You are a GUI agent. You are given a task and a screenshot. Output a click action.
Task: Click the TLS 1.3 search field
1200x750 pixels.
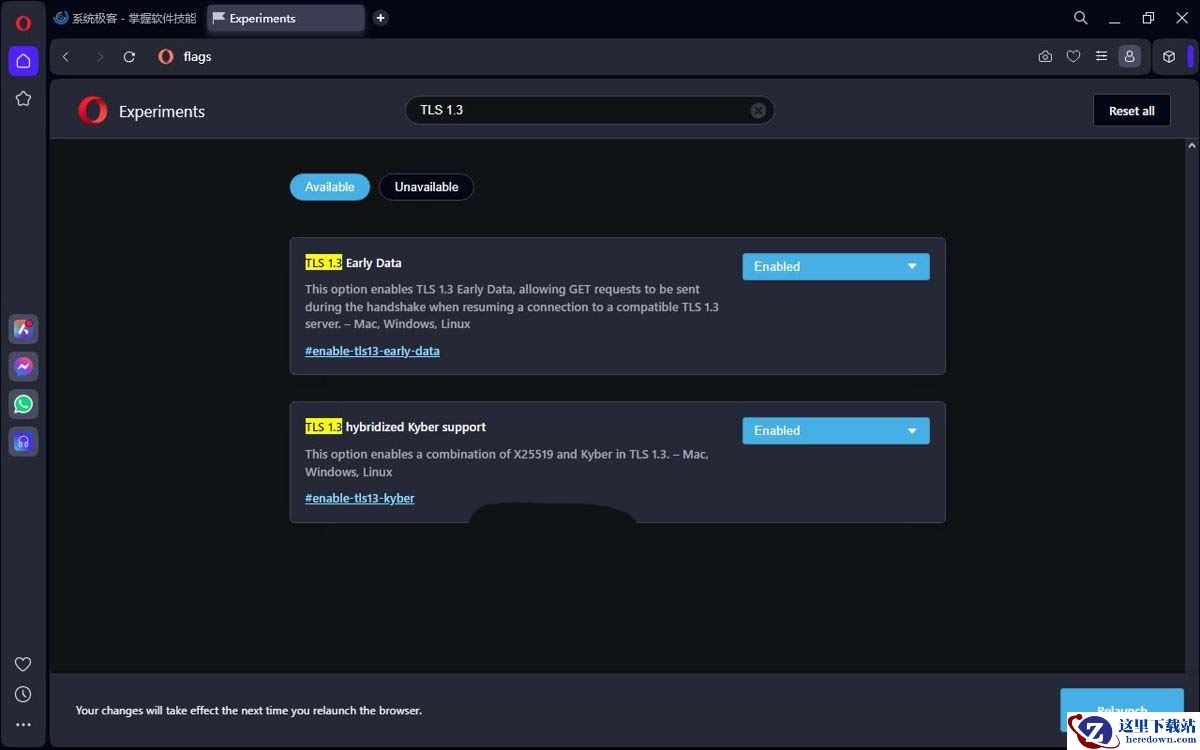(x=590, y=110)
